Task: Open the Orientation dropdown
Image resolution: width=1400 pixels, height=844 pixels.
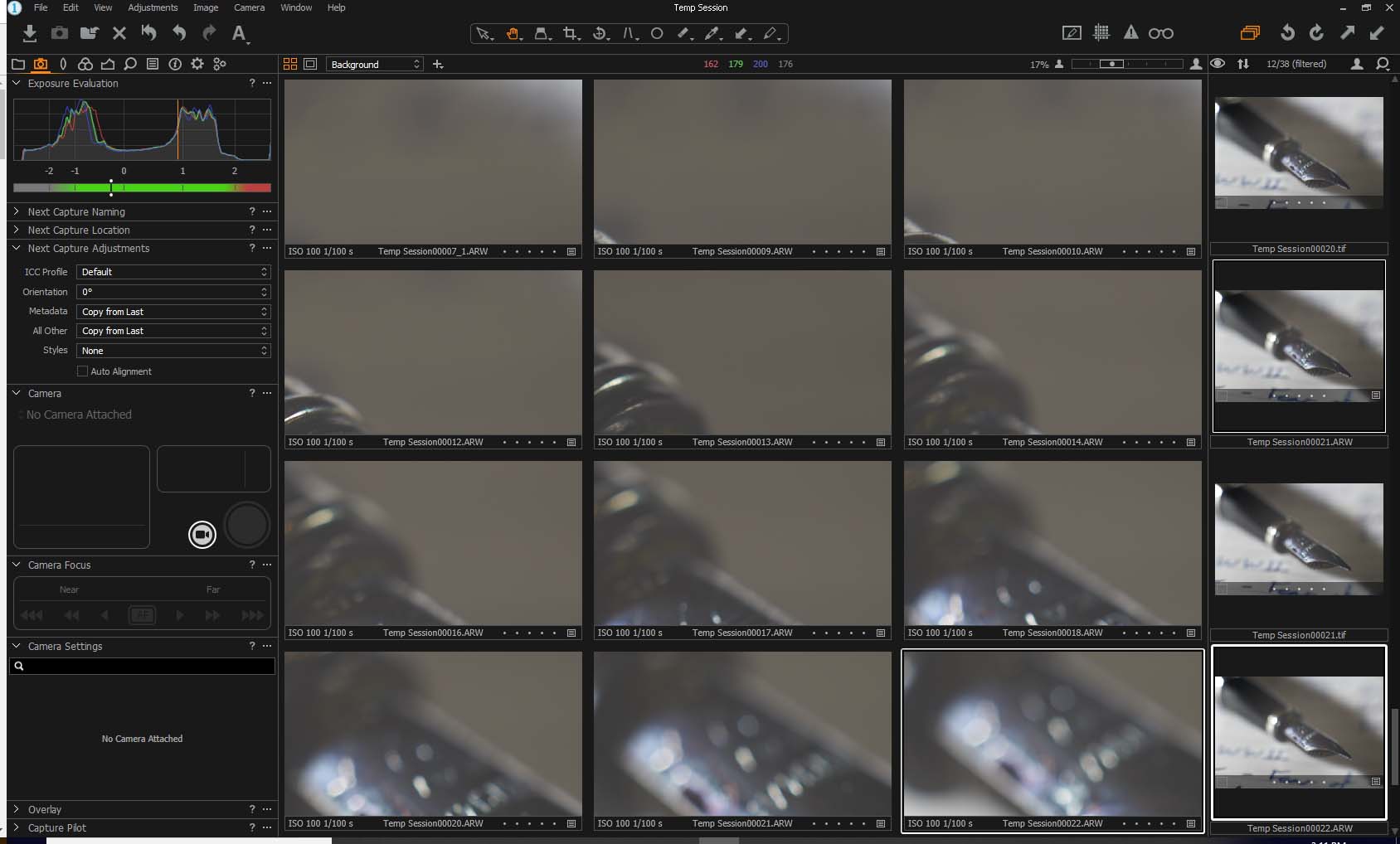Action: [x=173, y=292]
